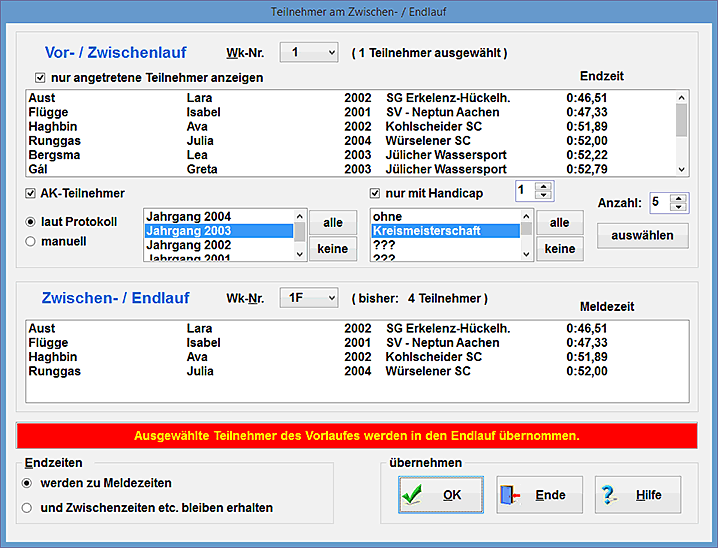This screenshot has height=548, width=718.
Task: Uncheck 'nur angetretene Teilnehmer anzeigen'
Action: (40, 77)
